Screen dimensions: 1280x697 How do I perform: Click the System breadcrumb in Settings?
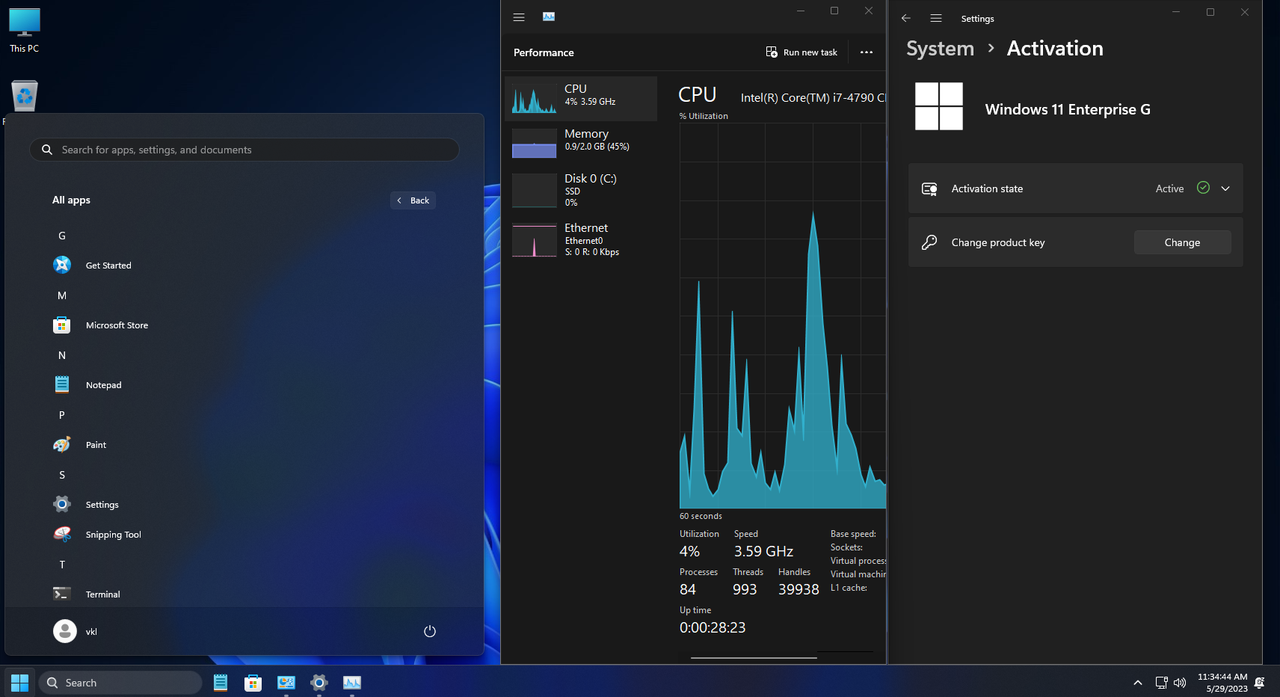click(x=940, y=48)
